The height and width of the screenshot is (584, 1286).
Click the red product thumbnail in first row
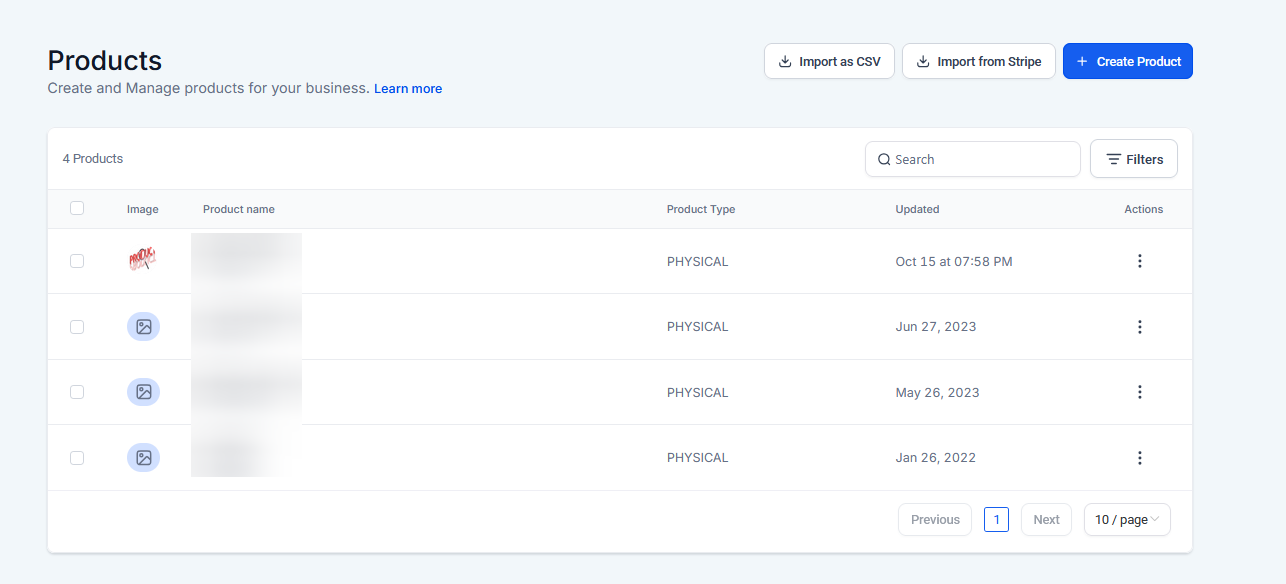(x=143, y=261)
